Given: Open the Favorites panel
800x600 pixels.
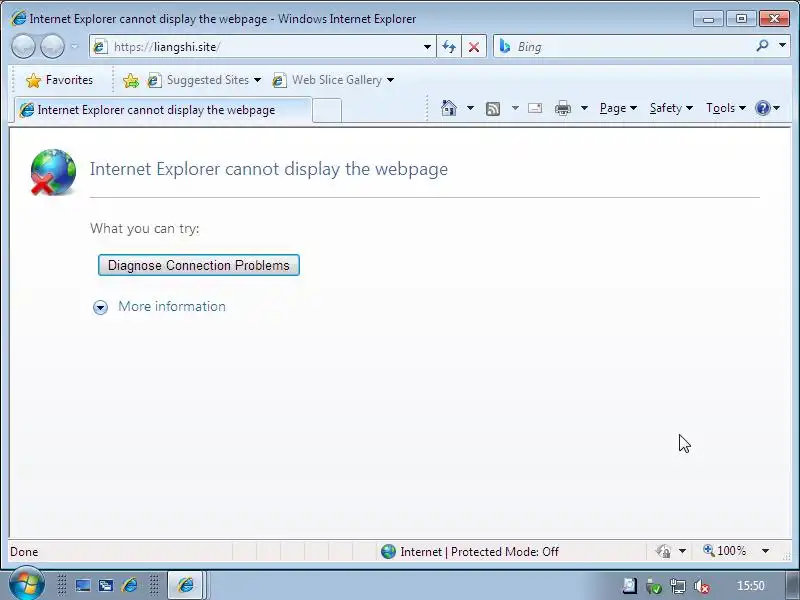Looking at the screenshot, I should 59,80.
